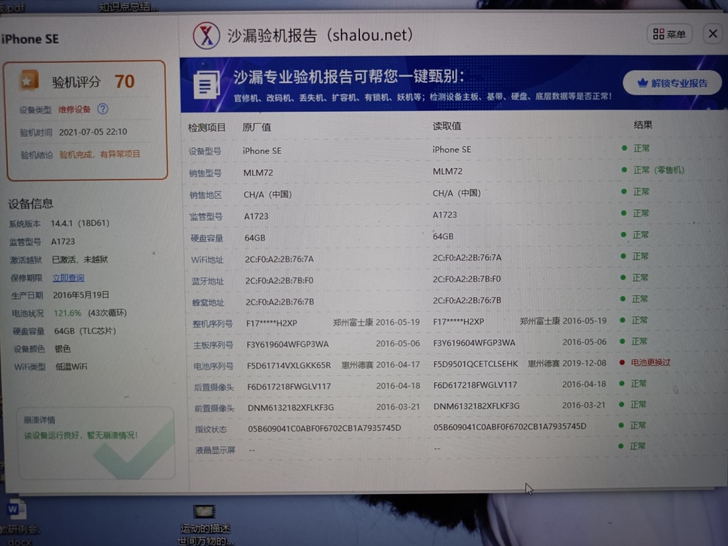Click the factory sales model MLM72

point(258,173)
